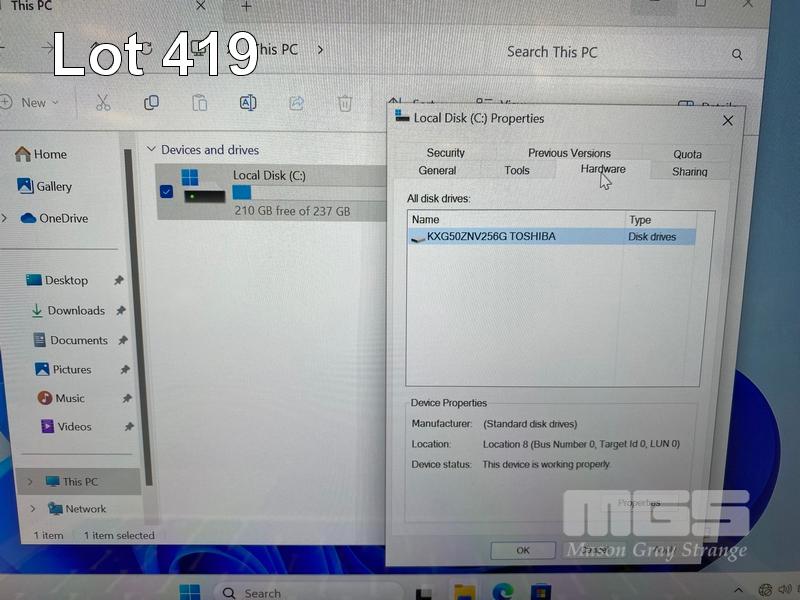Open the Windows Start menu
Image resolution: width=800 pixels, height=600 pixels.
190,592
